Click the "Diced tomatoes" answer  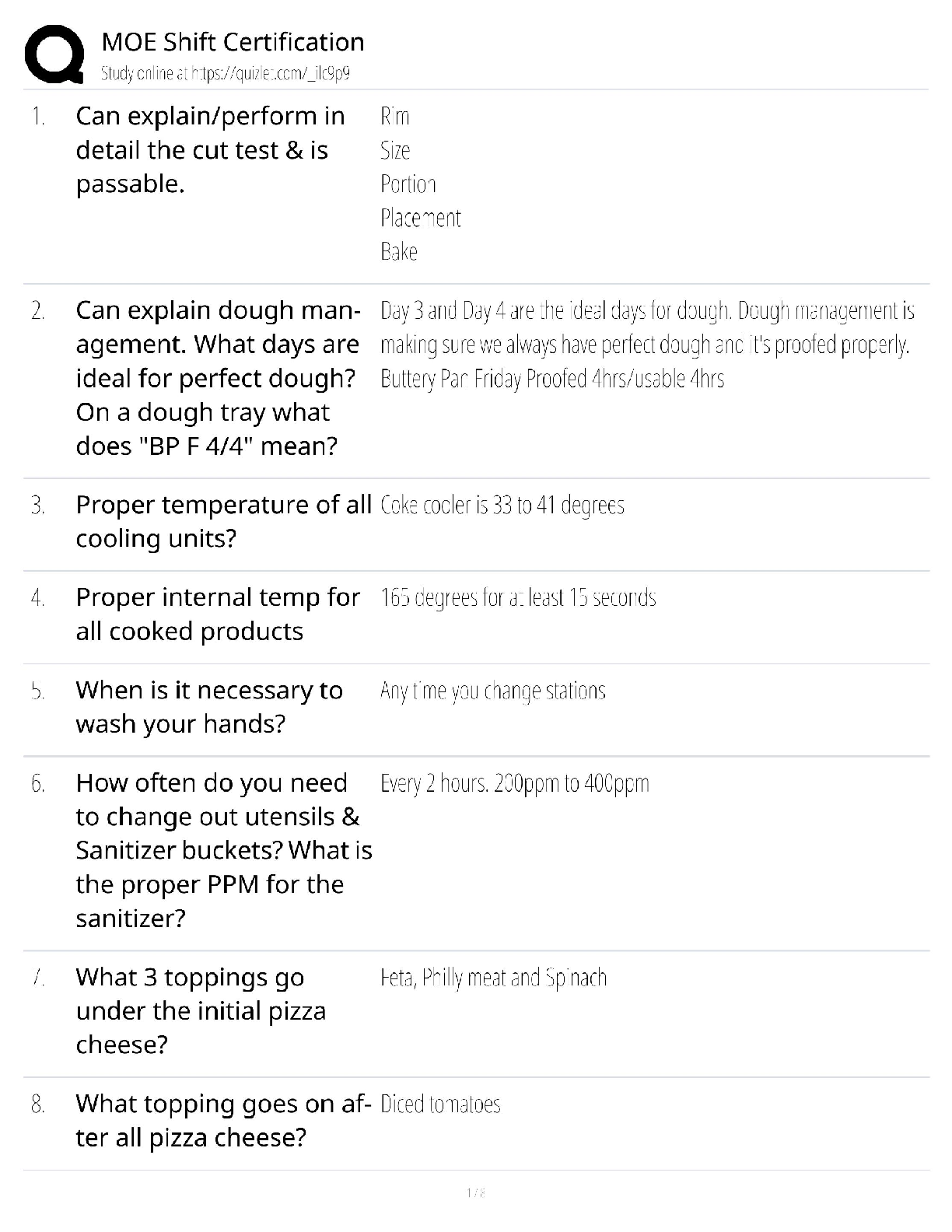[440, 1104]
